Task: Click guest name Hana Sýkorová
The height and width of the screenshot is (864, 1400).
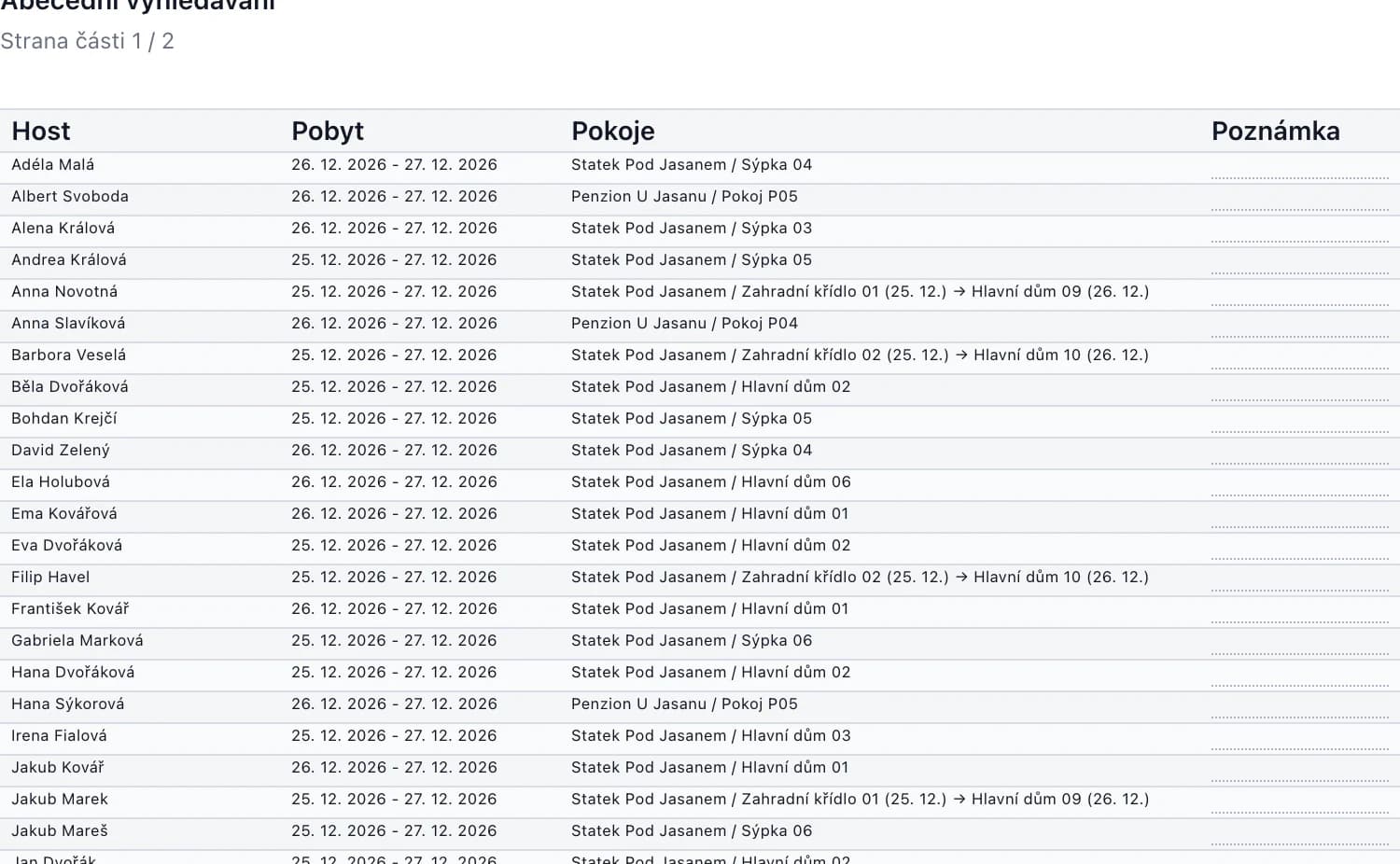Action: coord(68,704)
